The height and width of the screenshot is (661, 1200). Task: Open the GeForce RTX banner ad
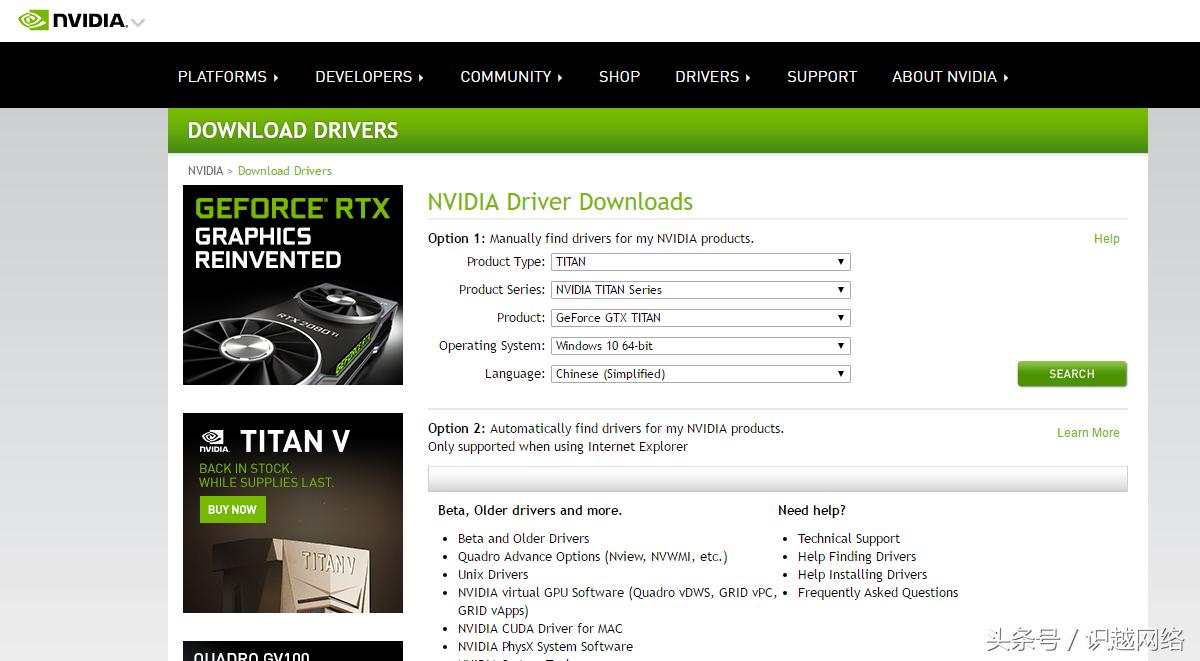[x=293, y=285]
